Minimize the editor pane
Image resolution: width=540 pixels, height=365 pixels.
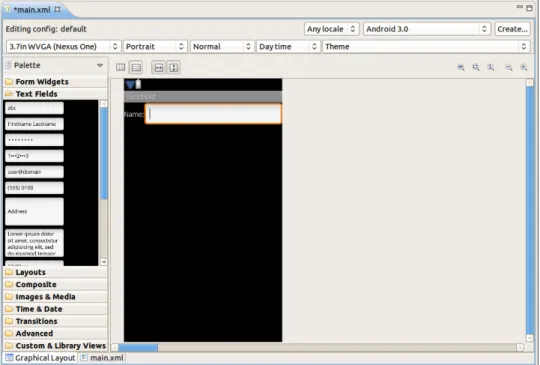(x=520, y=7)
